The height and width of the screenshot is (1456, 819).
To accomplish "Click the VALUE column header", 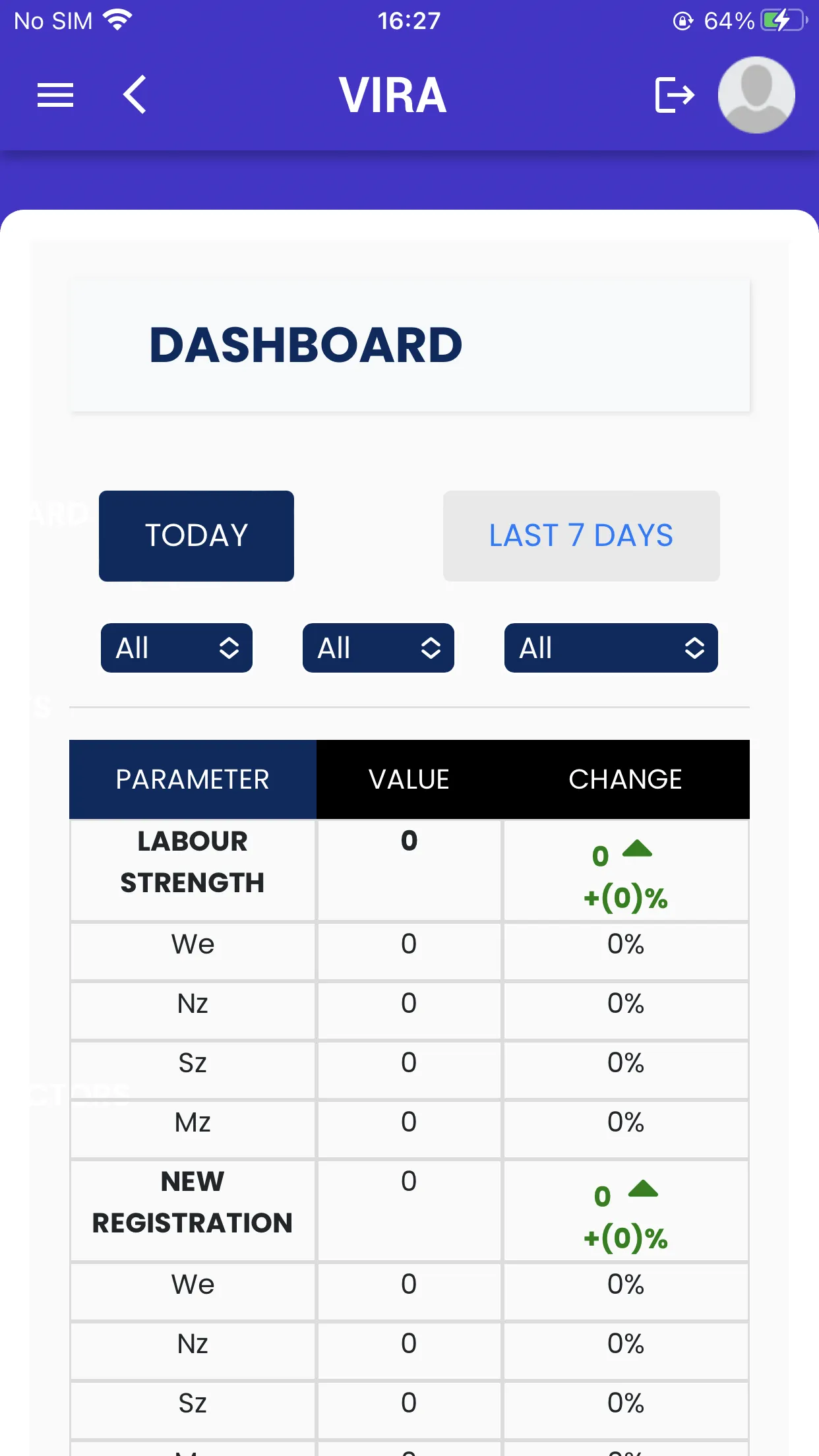I will point(409,779).
